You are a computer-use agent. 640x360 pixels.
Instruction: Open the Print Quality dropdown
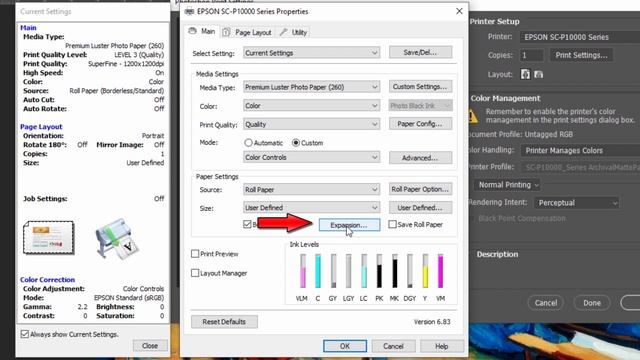(311, 124)
